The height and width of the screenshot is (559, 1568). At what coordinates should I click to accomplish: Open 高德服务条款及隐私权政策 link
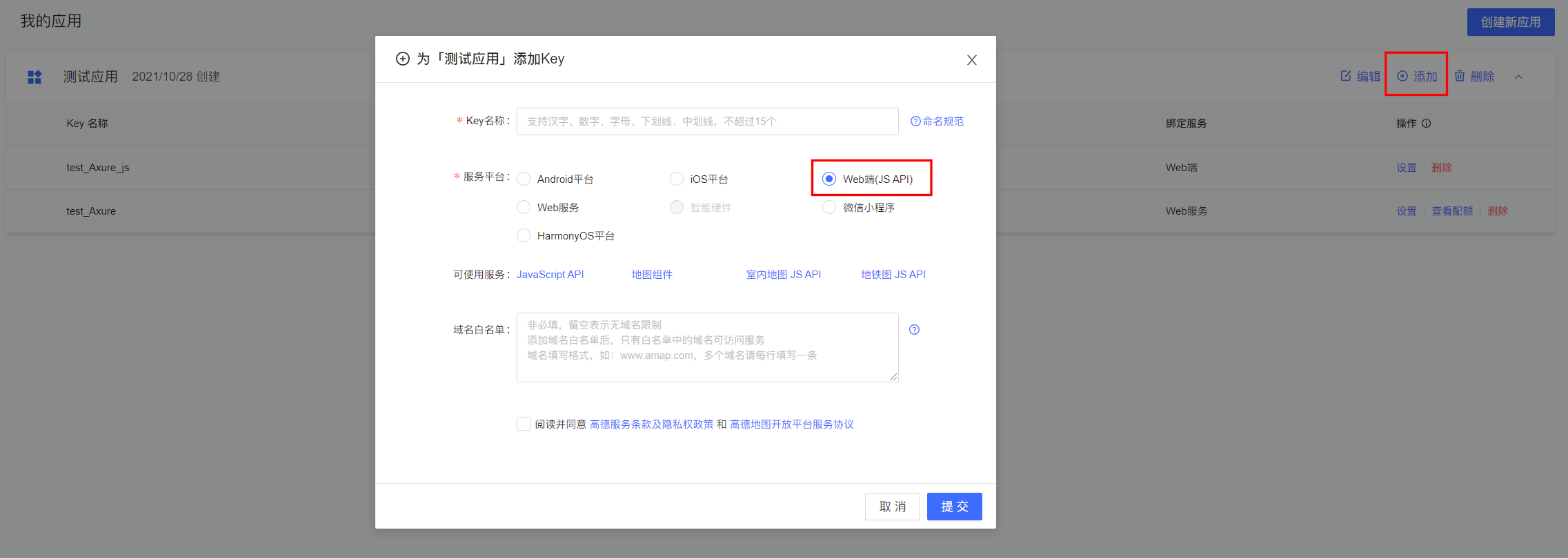click(652, 424)
